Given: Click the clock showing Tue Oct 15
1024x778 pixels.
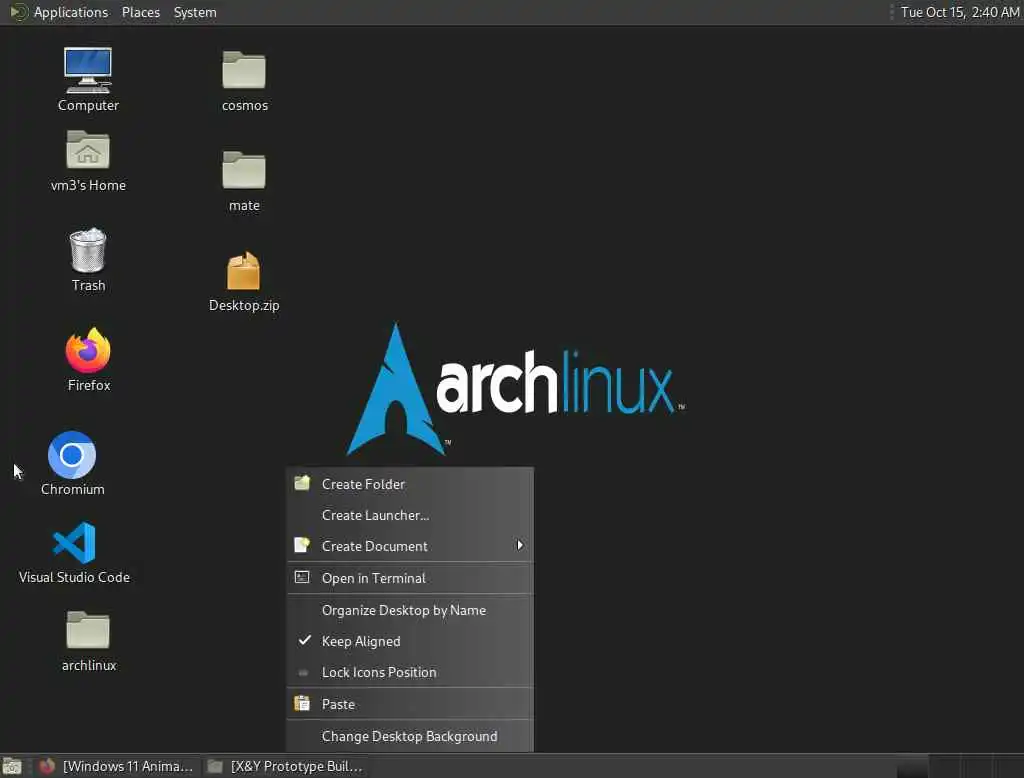Looking at the screenshot, I should [959, 12].
